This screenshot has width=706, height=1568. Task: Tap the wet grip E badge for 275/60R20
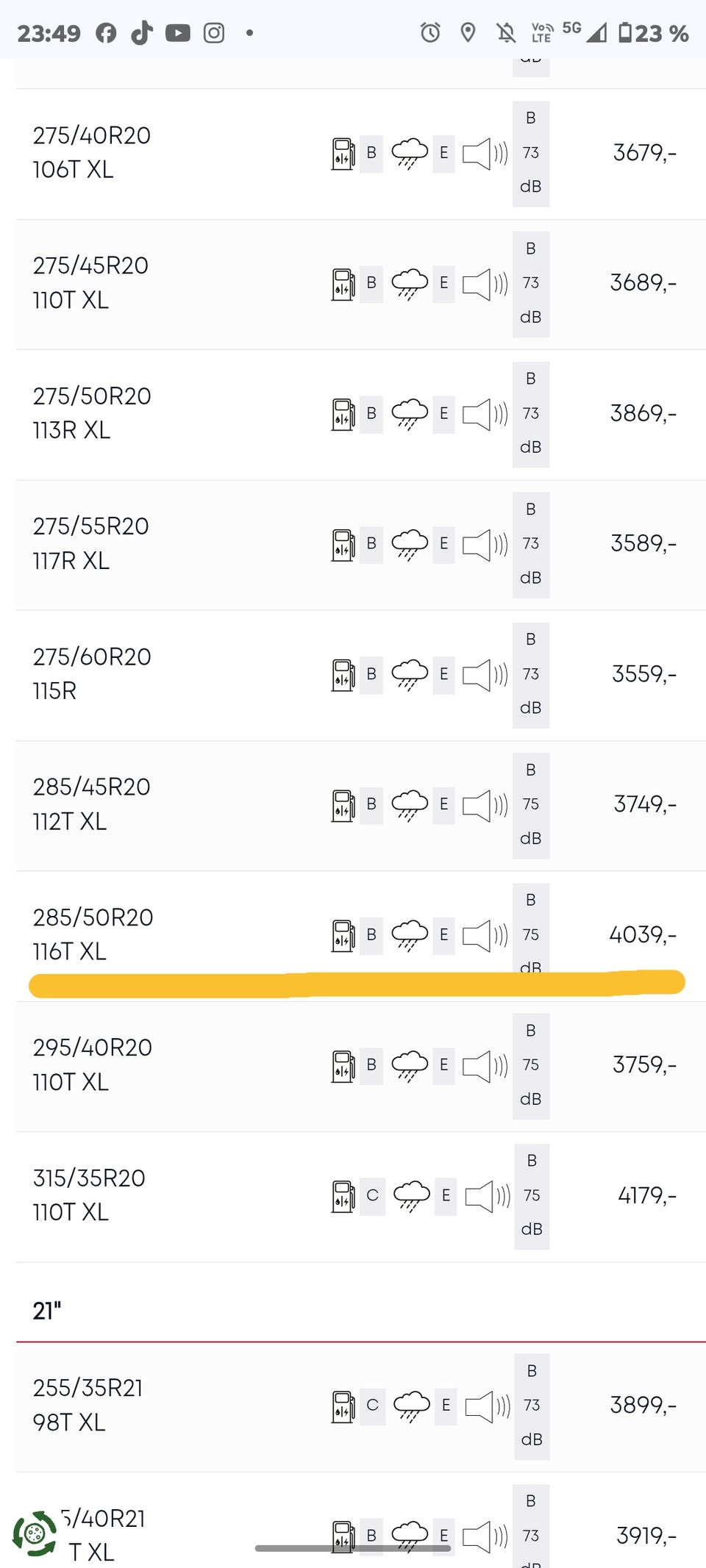pyautogui.click(x=443, y=674)
